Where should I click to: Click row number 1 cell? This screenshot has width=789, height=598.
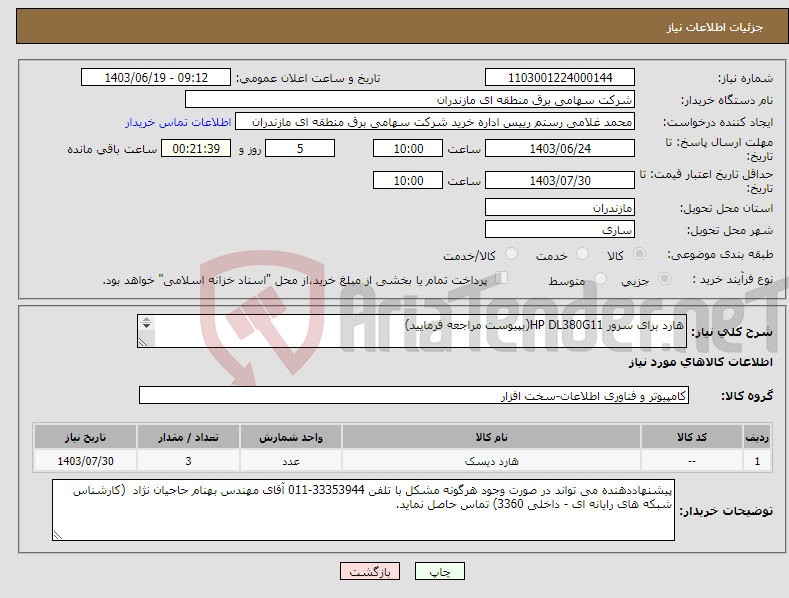click(757, 461)
